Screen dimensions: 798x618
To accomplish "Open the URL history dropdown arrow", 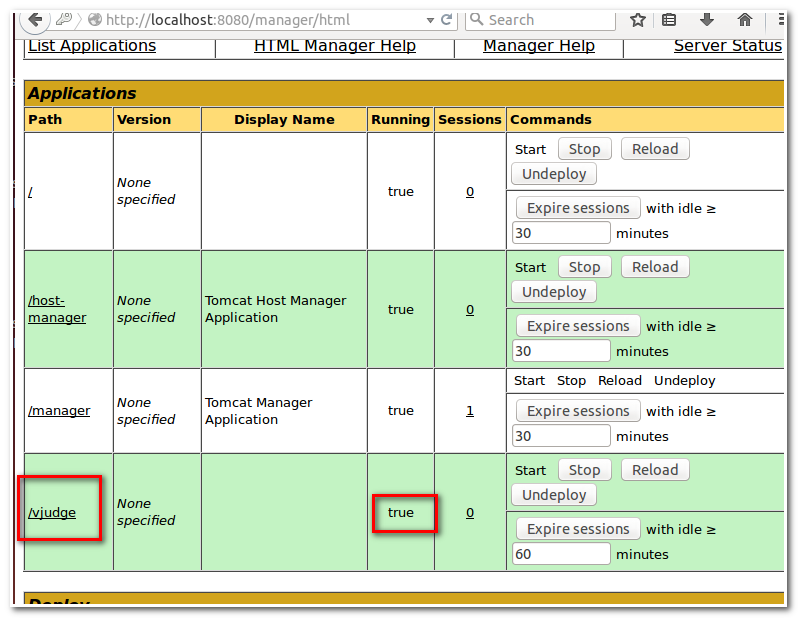I will pos(429,19).
